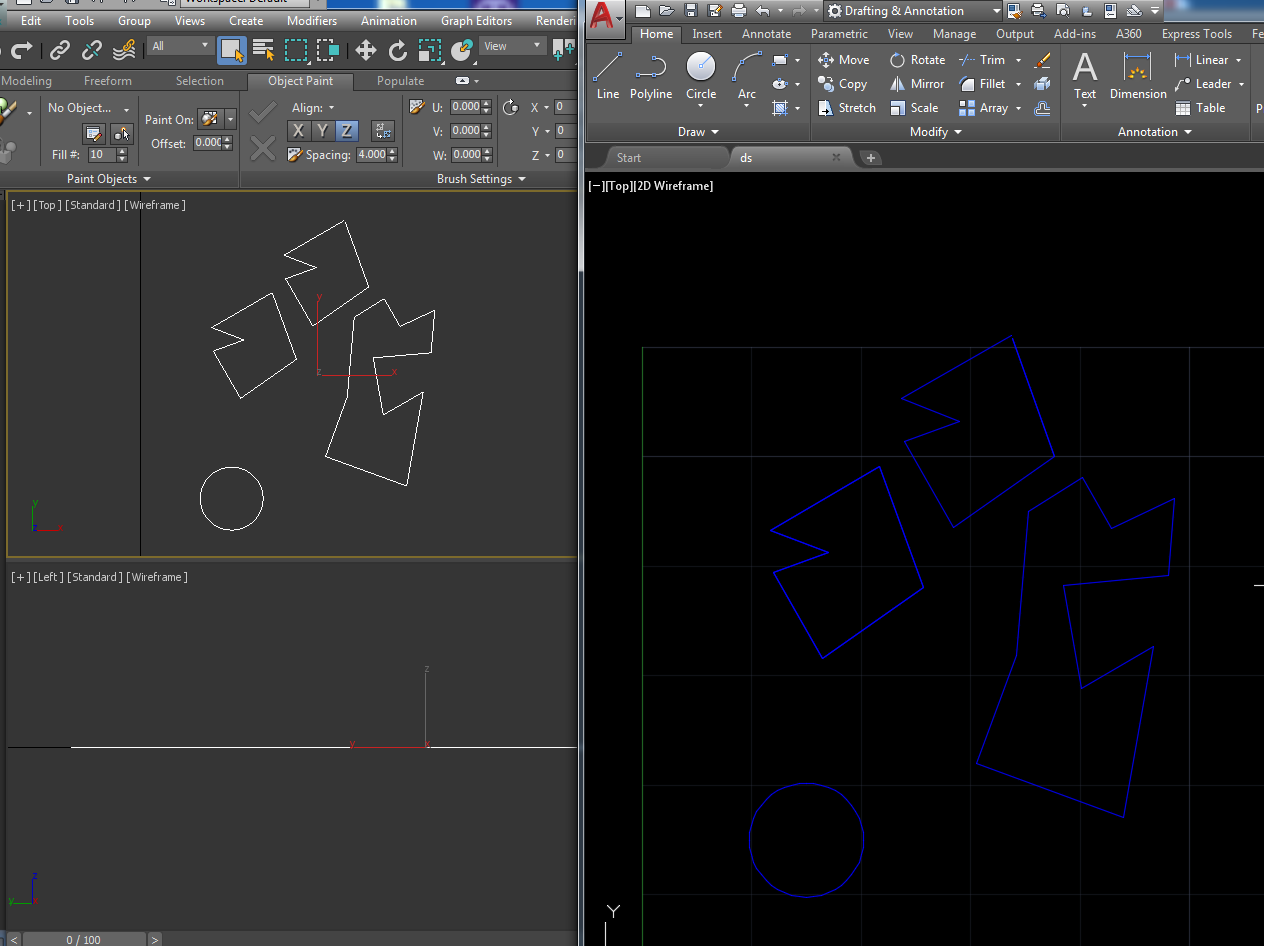The image size is (1264, 946).
Task: Select the Bind to Space Warp tool
Action: (124, 49)
